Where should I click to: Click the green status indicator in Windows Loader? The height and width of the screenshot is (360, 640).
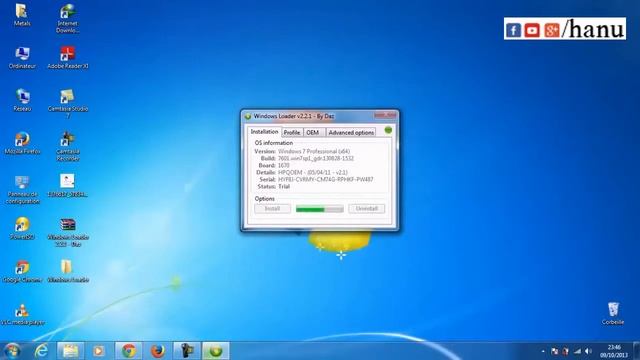(388, 130)
